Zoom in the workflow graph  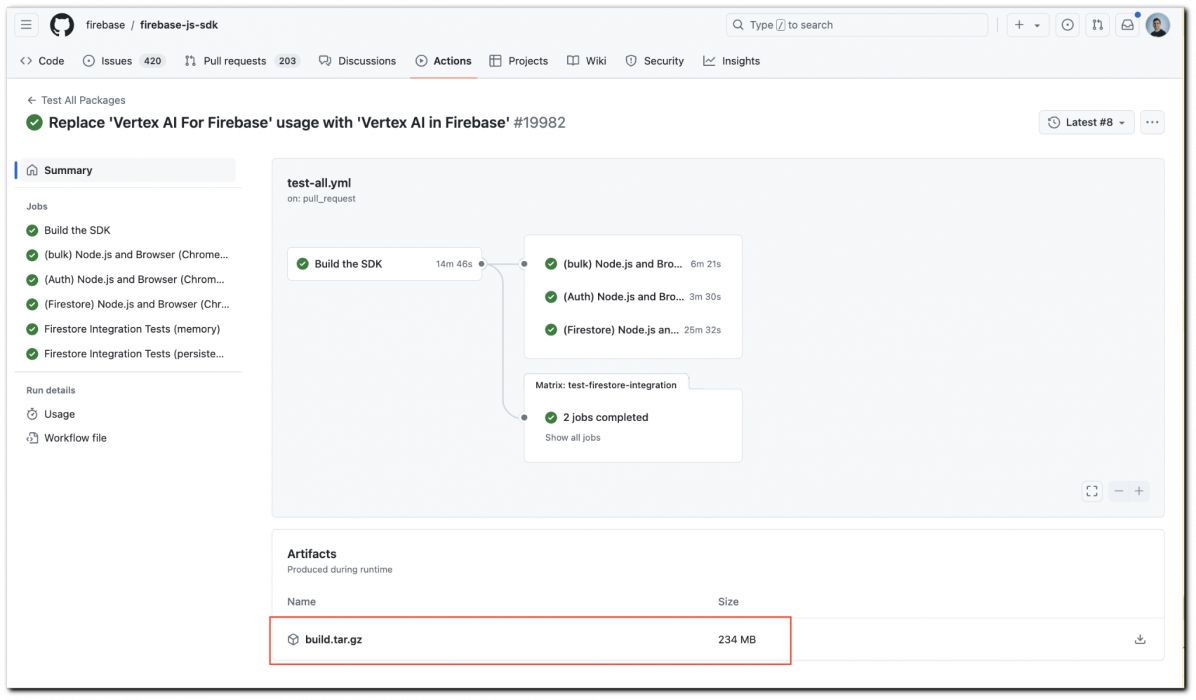point(1139,491)
